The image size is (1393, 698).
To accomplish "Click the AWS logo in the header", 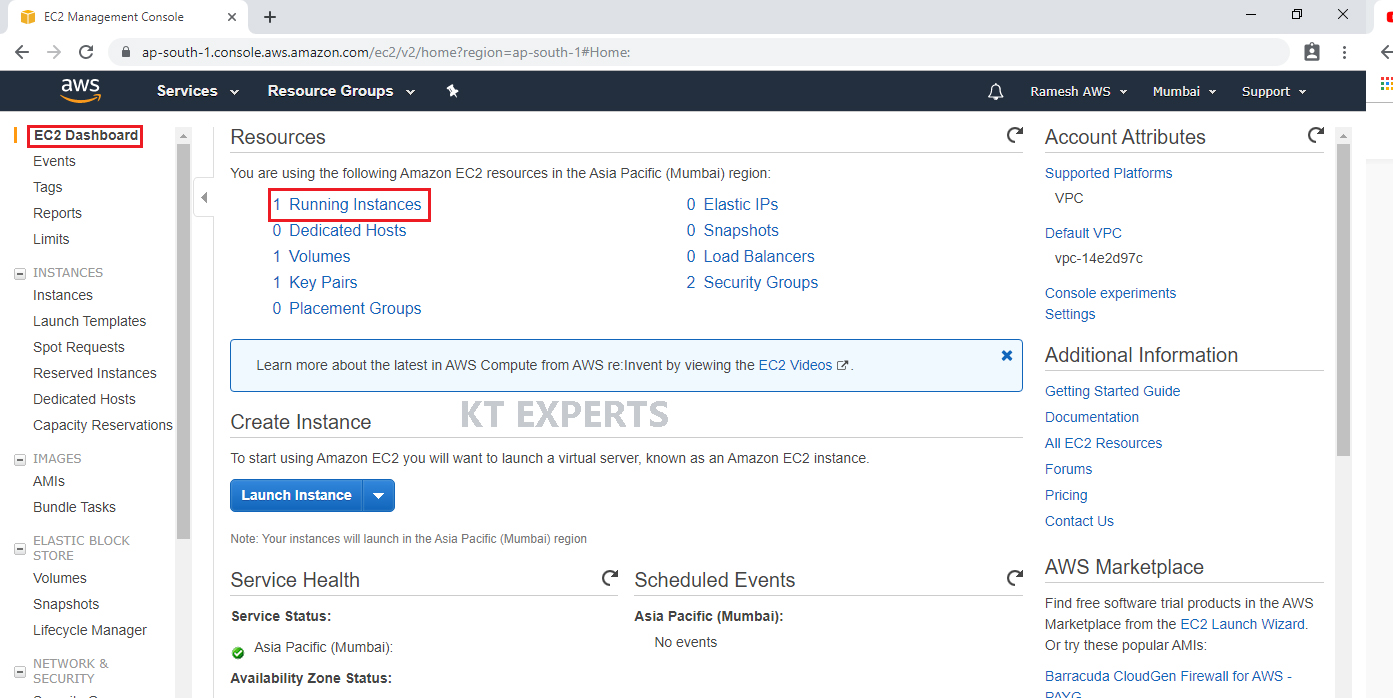I will (81, 90).
